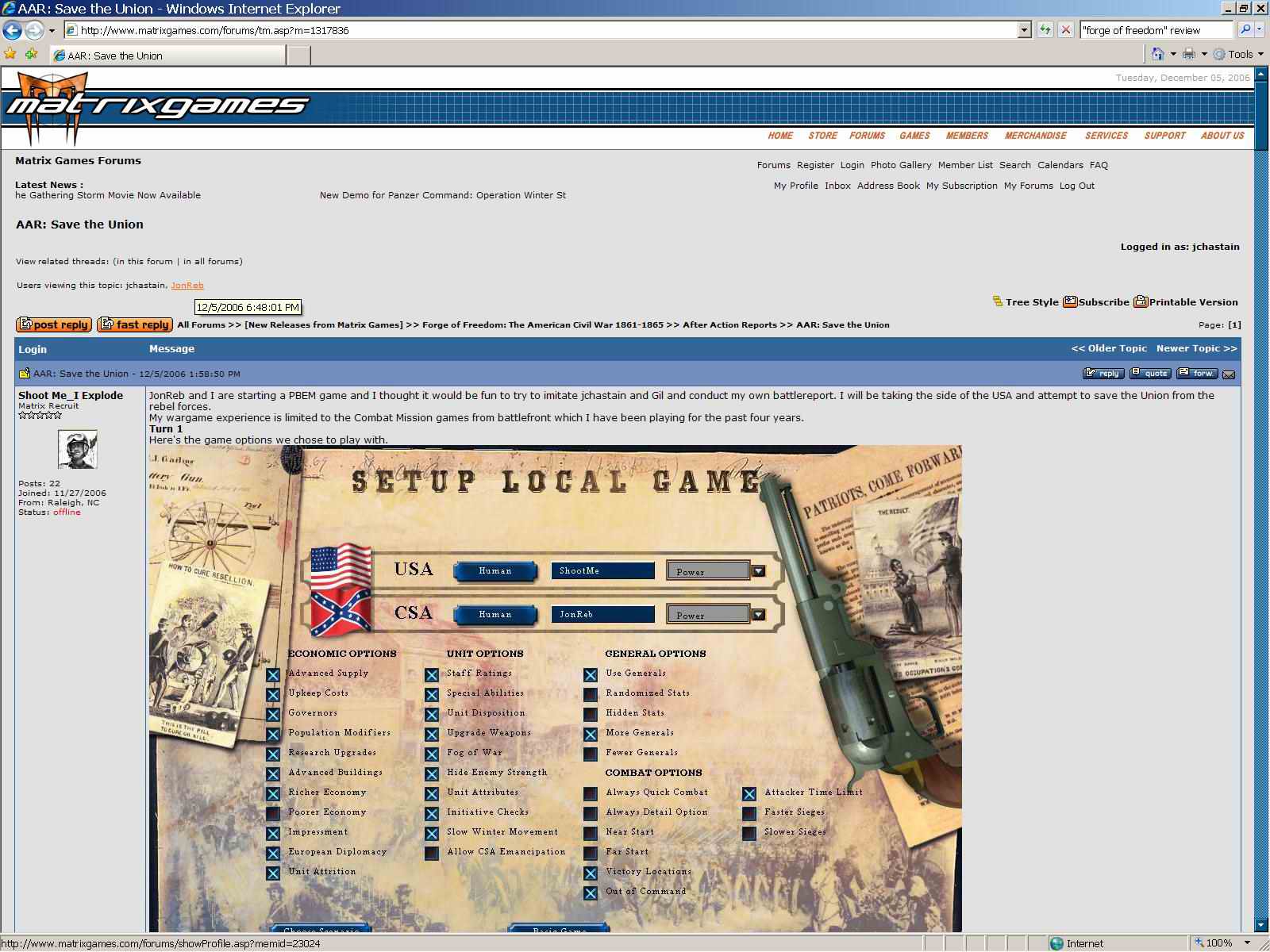Click the Print toolbar icon
Image resolution: width=1270 pixels, height=952 pixels.
point(1189,54)
